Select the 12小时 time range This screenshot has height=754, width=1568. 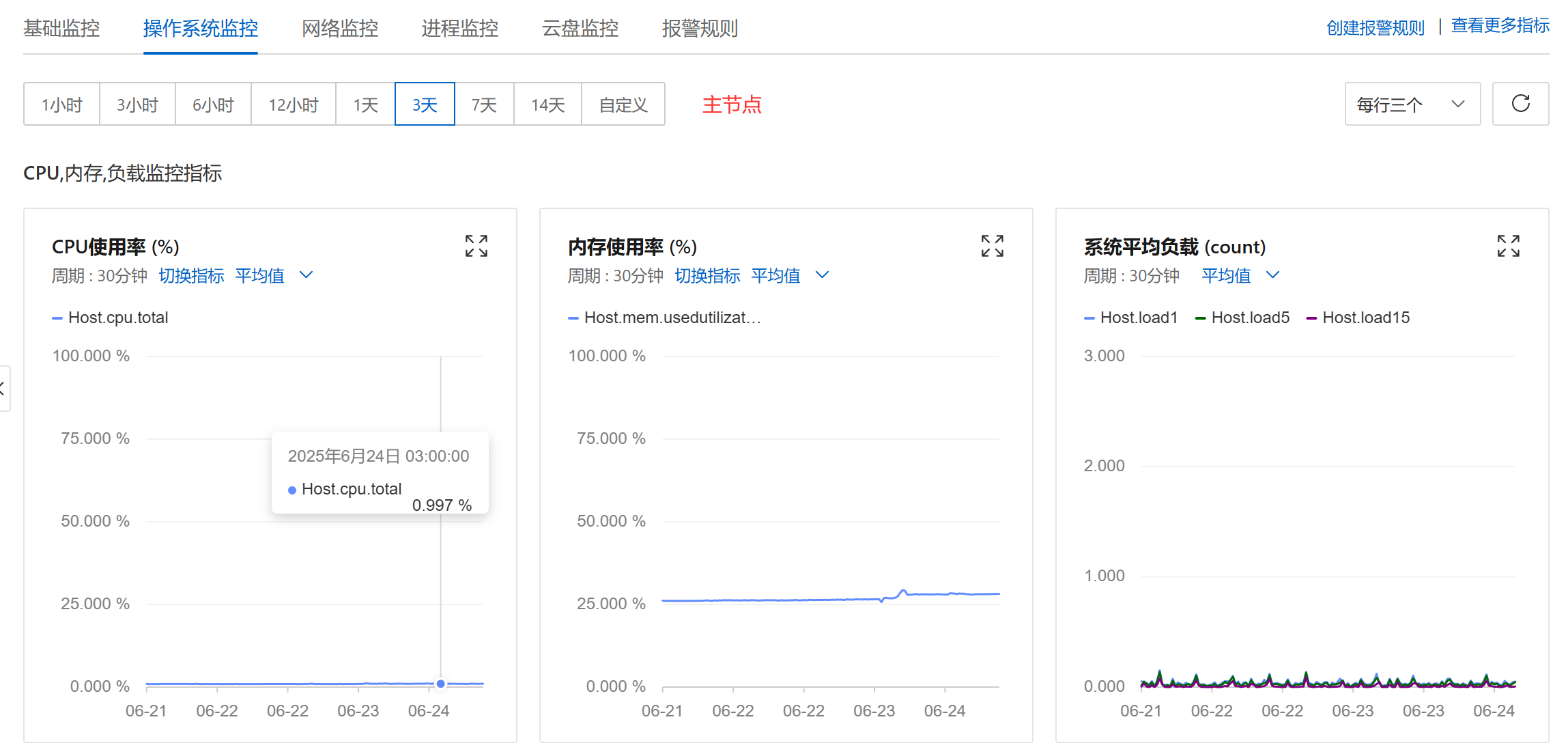click(294, 104)
